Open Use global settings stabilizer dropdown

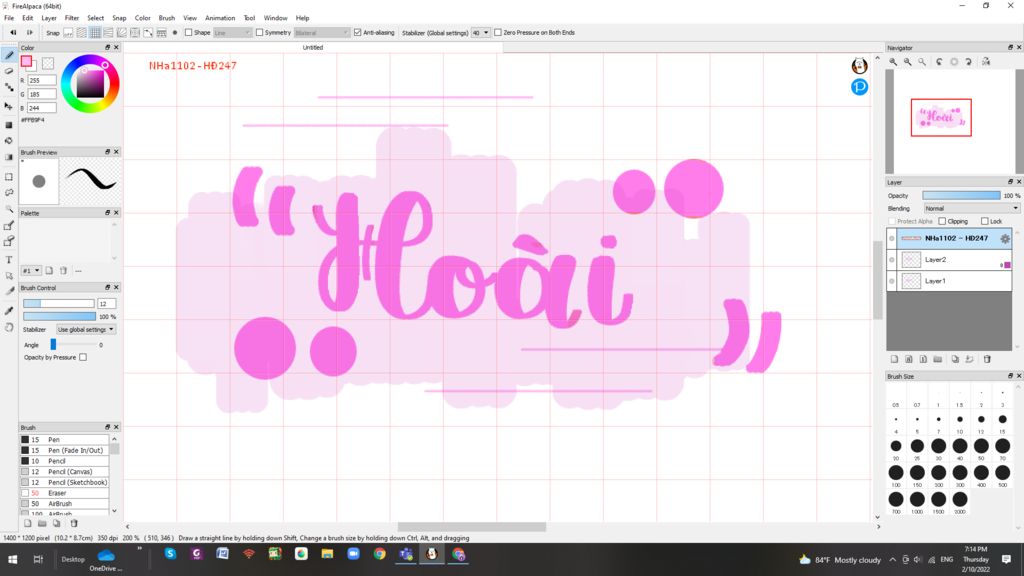pos(86,329)
